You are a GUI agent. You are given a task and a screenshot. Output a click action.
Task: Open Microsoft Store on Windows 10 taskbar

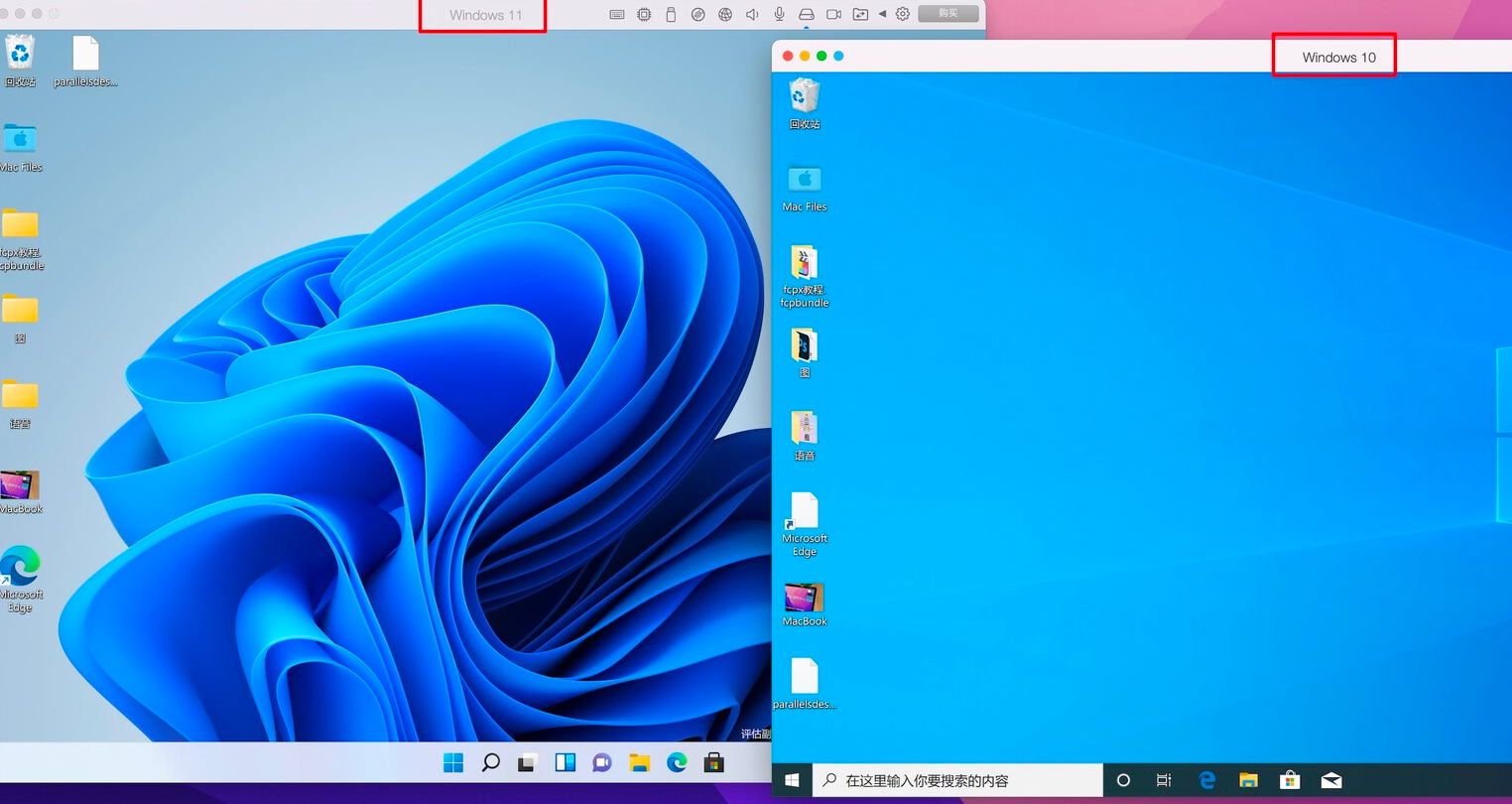(x=1290, y=780)
